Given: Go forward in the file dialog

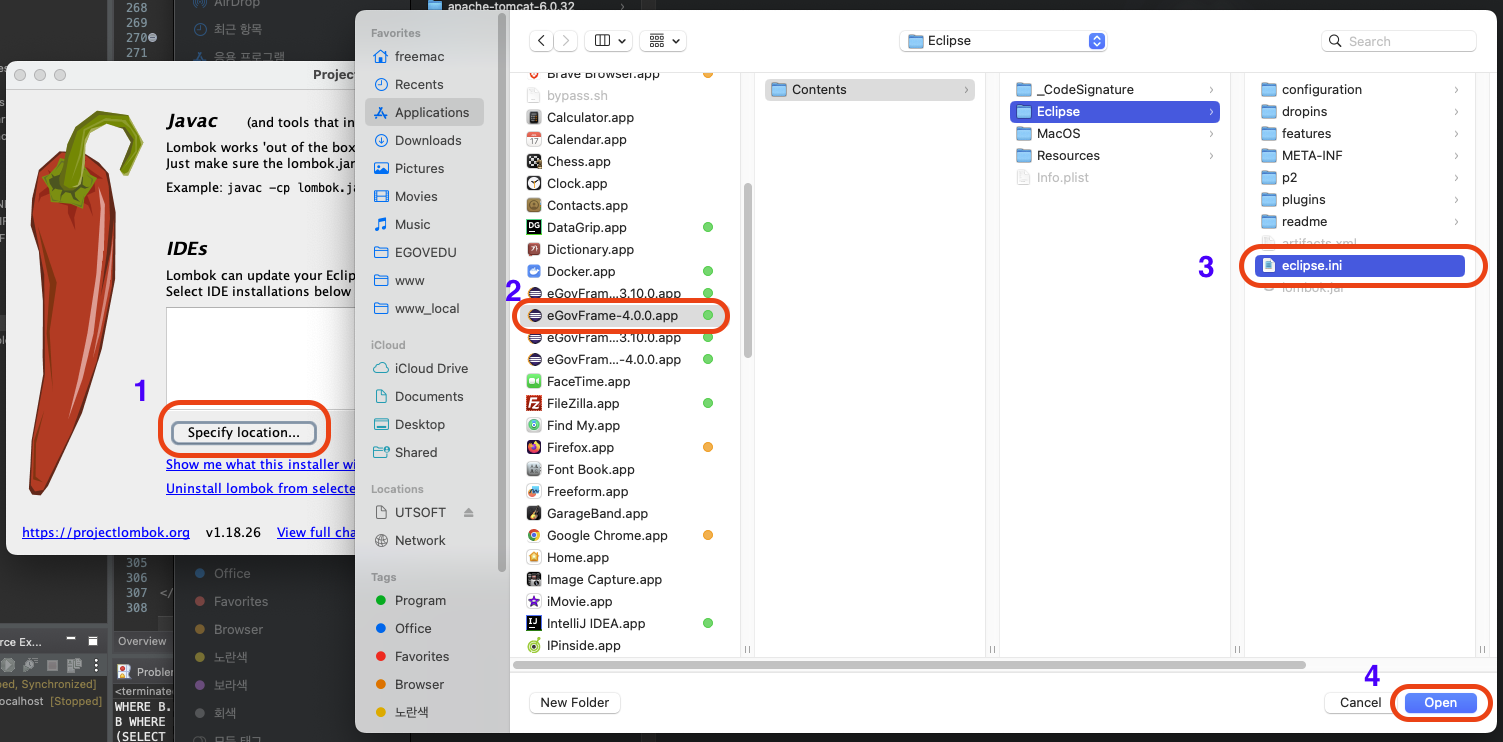Looking at the screenshot, I should (x=566, y=41).
